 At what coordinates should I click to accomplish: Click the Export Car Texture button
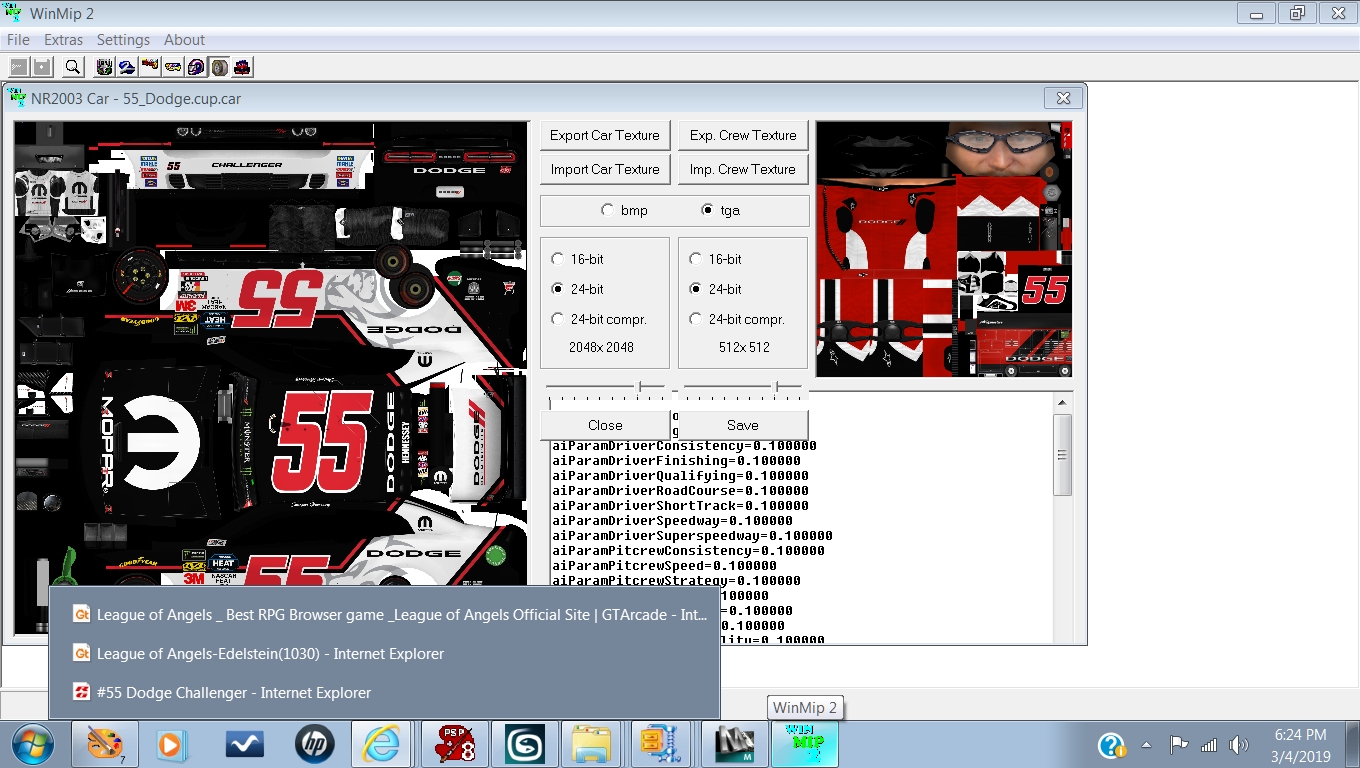pyautogui.click(x=604, y=135)
